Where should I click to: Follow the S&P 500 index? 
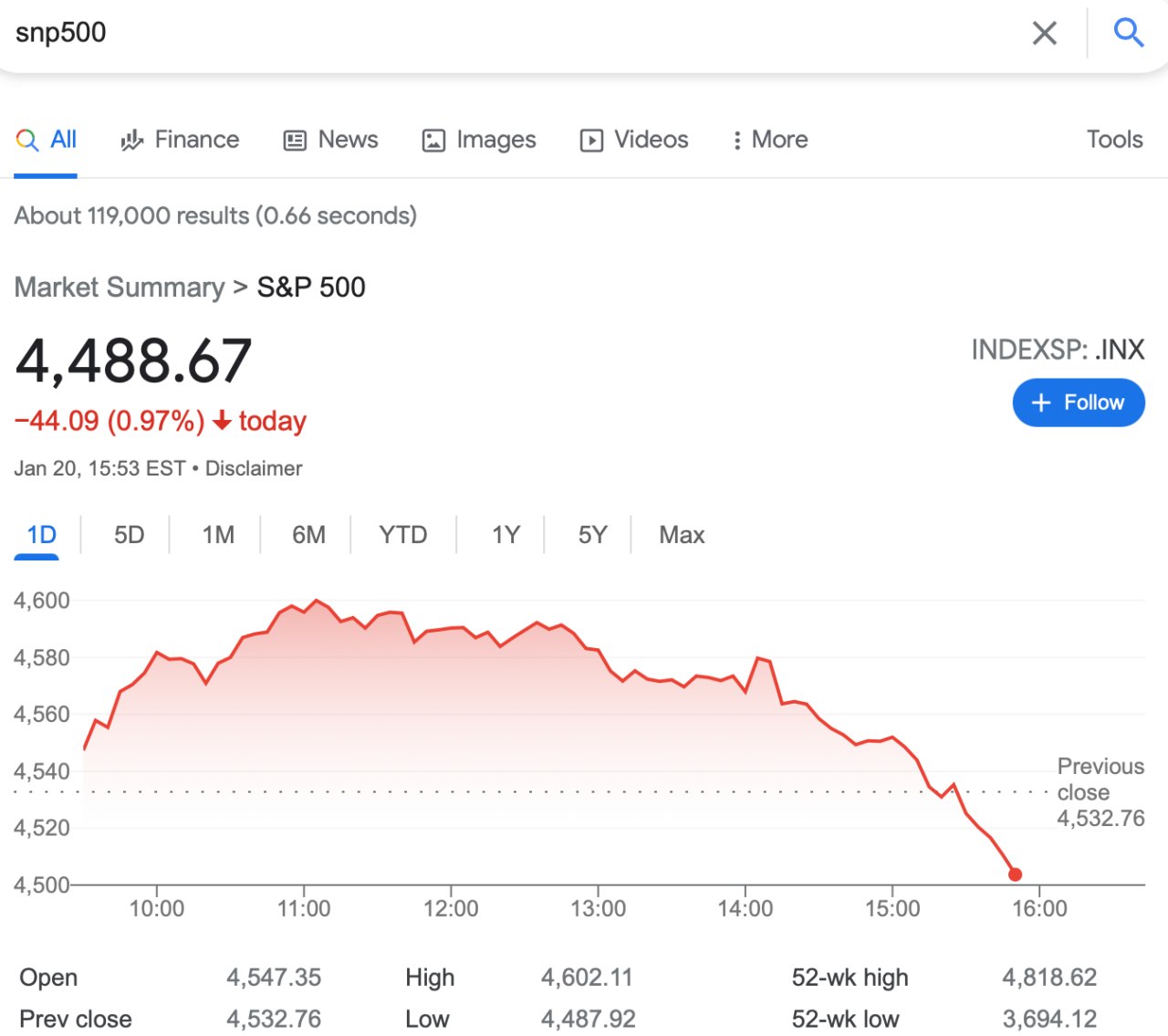(x=1079, y=403)
